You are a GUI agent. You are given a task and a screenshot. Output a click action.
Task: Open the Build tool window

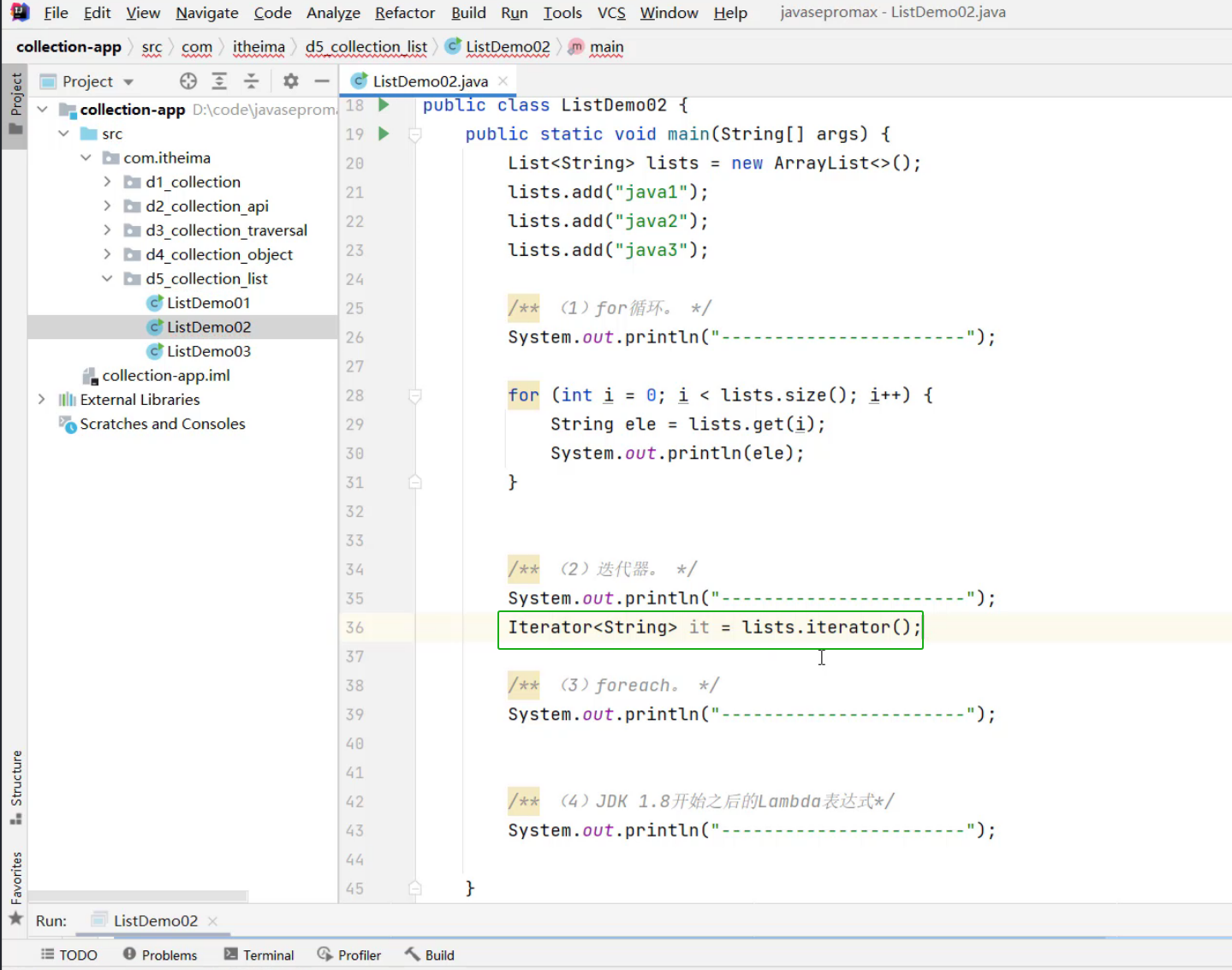point(430,955)
